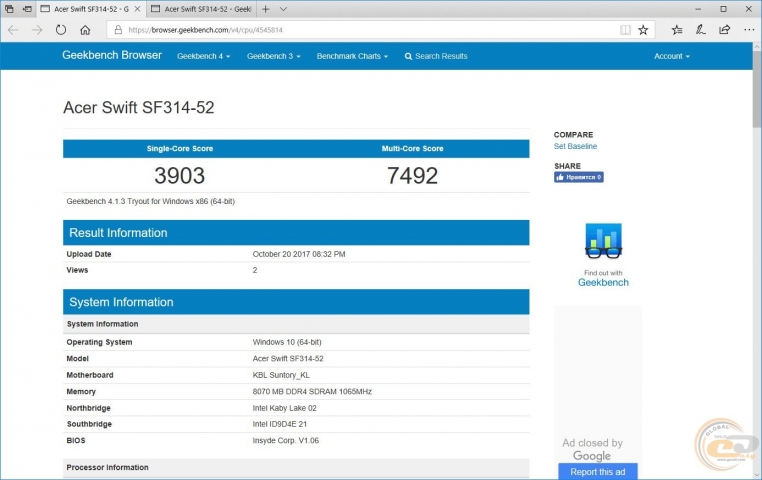Select first Acer Swift SF314-52 tab
Viewport: 762px width, 480px height.
point(90,9)
